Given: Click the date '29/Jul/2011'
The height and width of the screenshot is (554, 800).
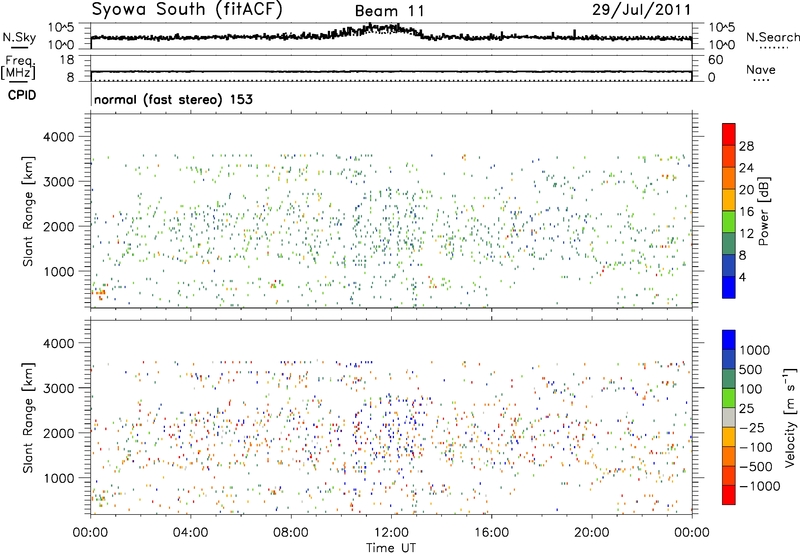Looking at the screenshot, I should (x=641, y=10).
